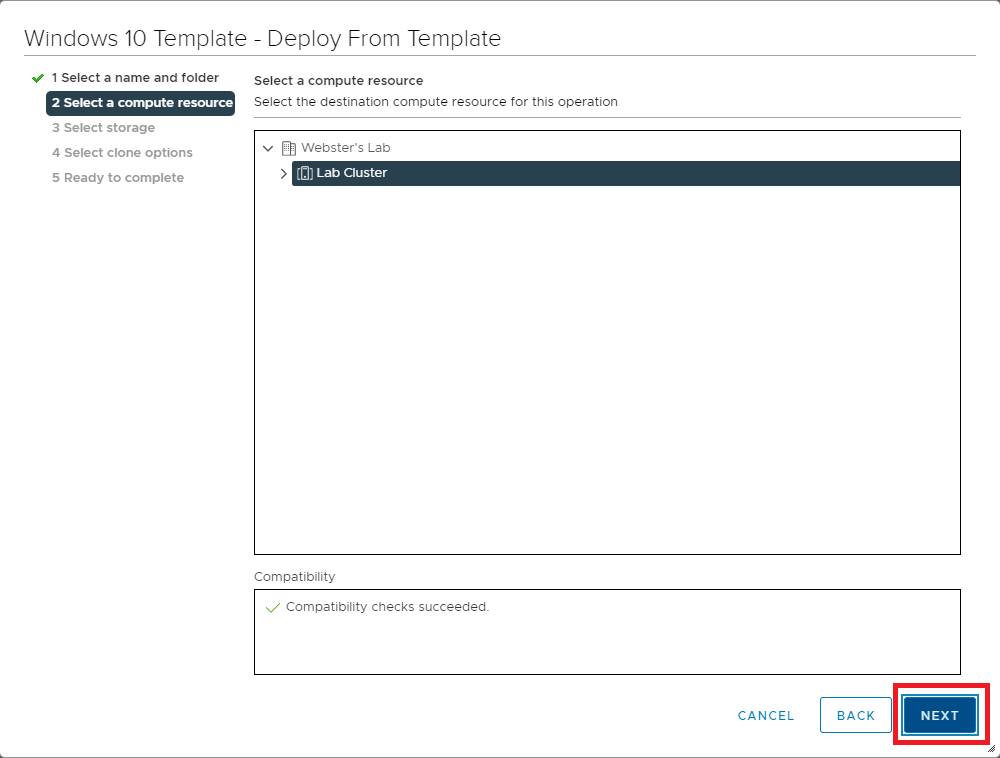Proceed with the Next button

point(939,716)
